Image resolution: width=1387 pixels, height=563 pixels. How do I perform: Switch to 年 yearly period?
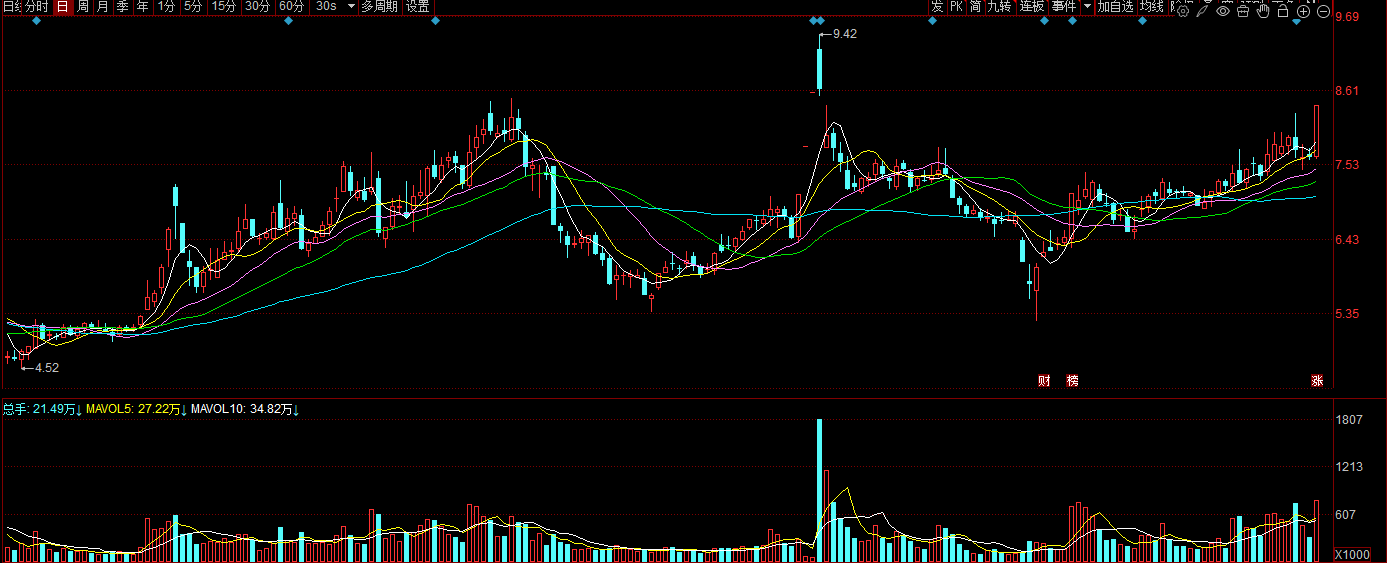[142, 6]
